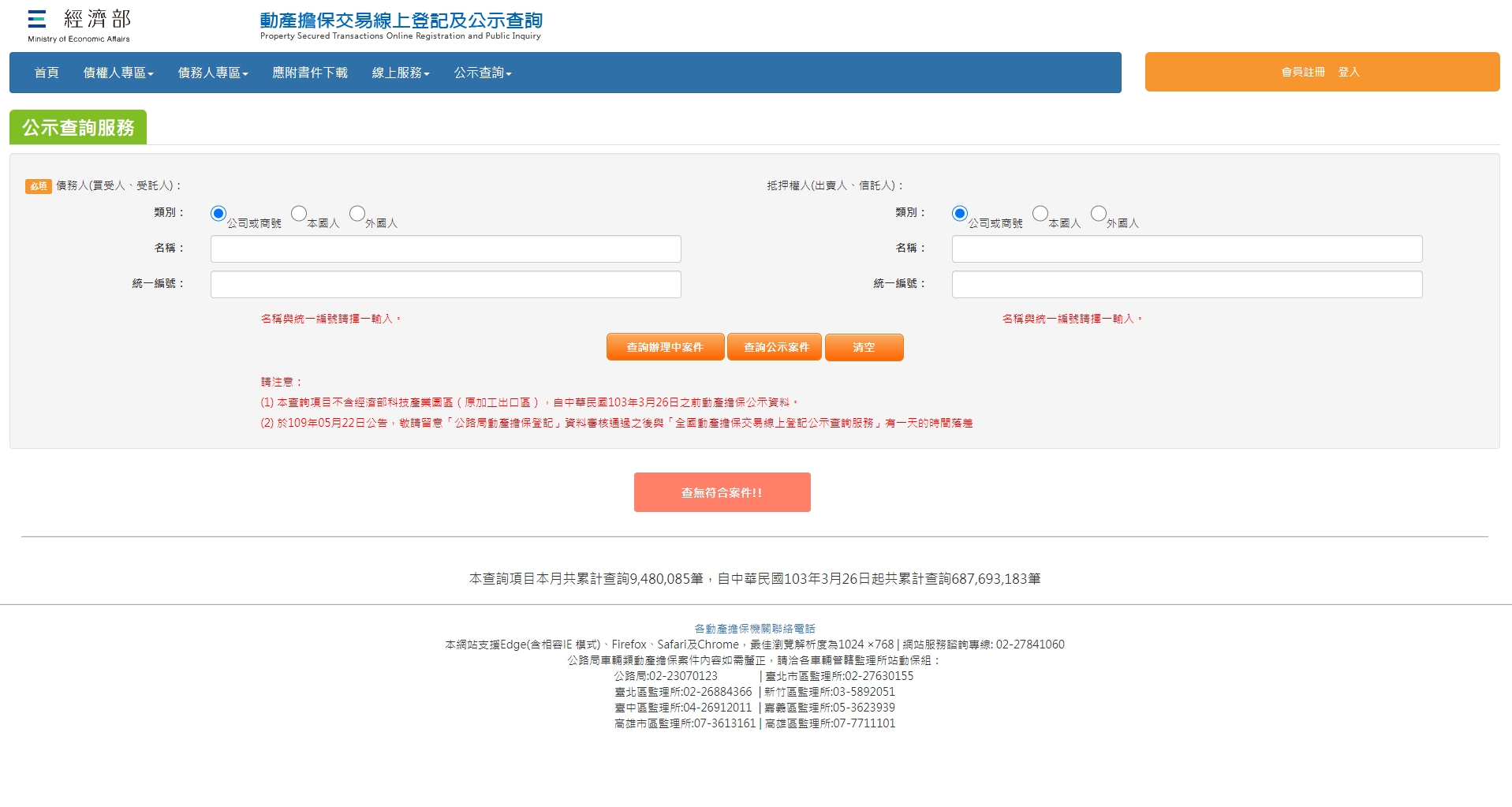Click the site title 動產擔保交易線上登記及公示查詢
The width and height of the screenshot is (1512, 807).
[x=401, y=21]
